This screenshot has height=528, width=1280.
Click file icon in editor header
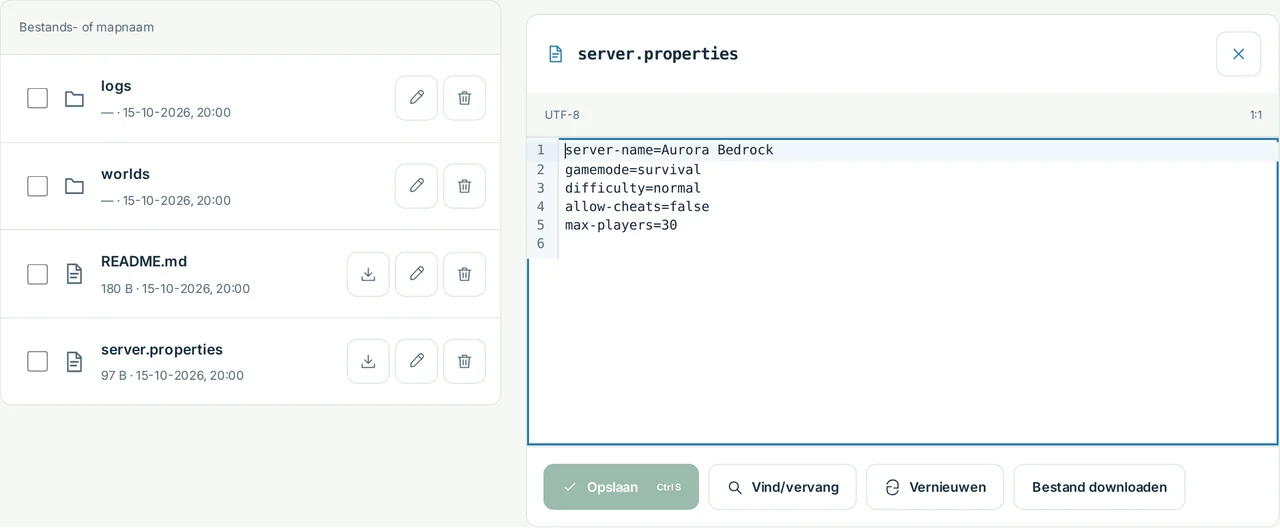point(556,54)
